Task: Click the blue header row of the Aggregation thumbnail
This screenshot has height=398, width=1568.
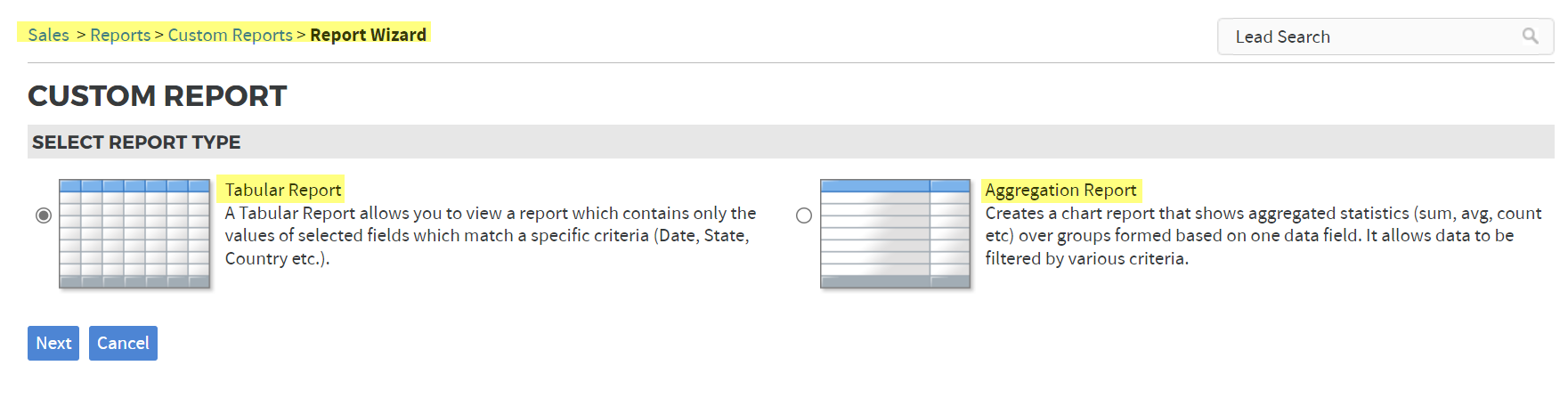Action: point(895,185)
